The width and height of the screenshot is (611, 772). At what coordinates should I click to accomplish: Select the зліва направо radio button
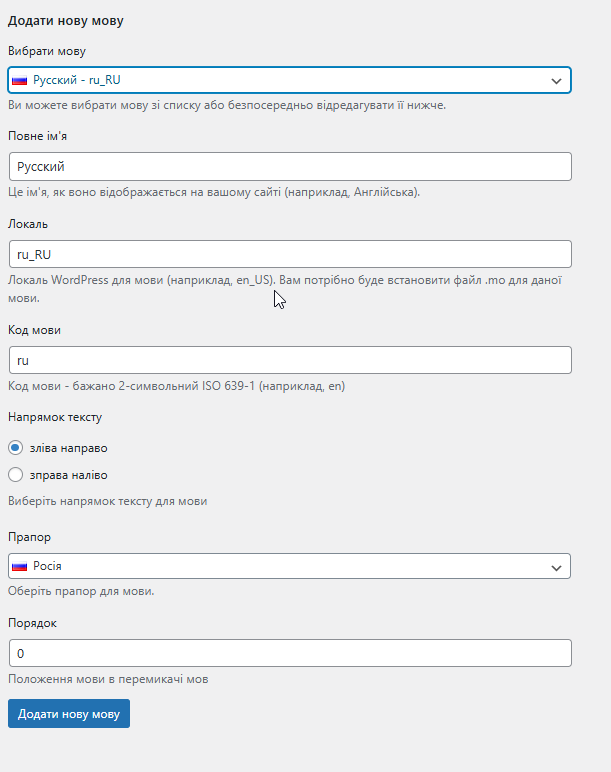click(15, 448)
